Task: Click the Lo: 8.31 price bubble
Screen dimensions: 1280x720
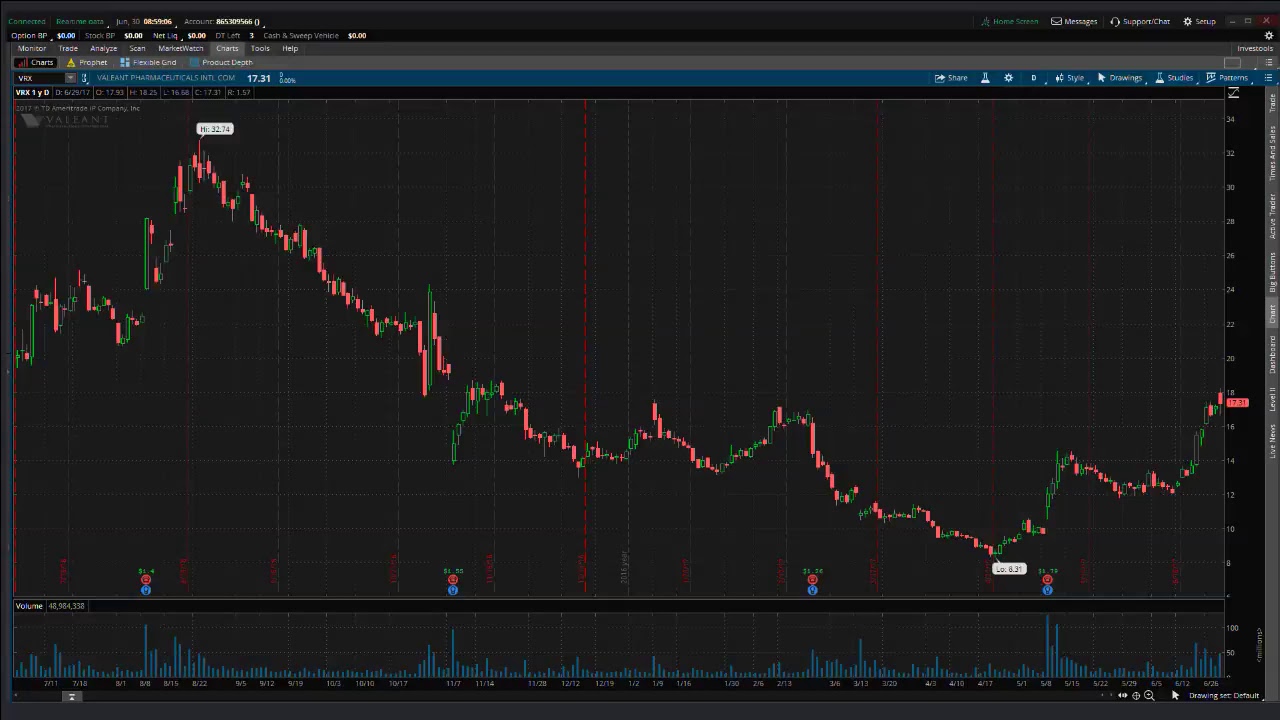Action: (1009, 569)
